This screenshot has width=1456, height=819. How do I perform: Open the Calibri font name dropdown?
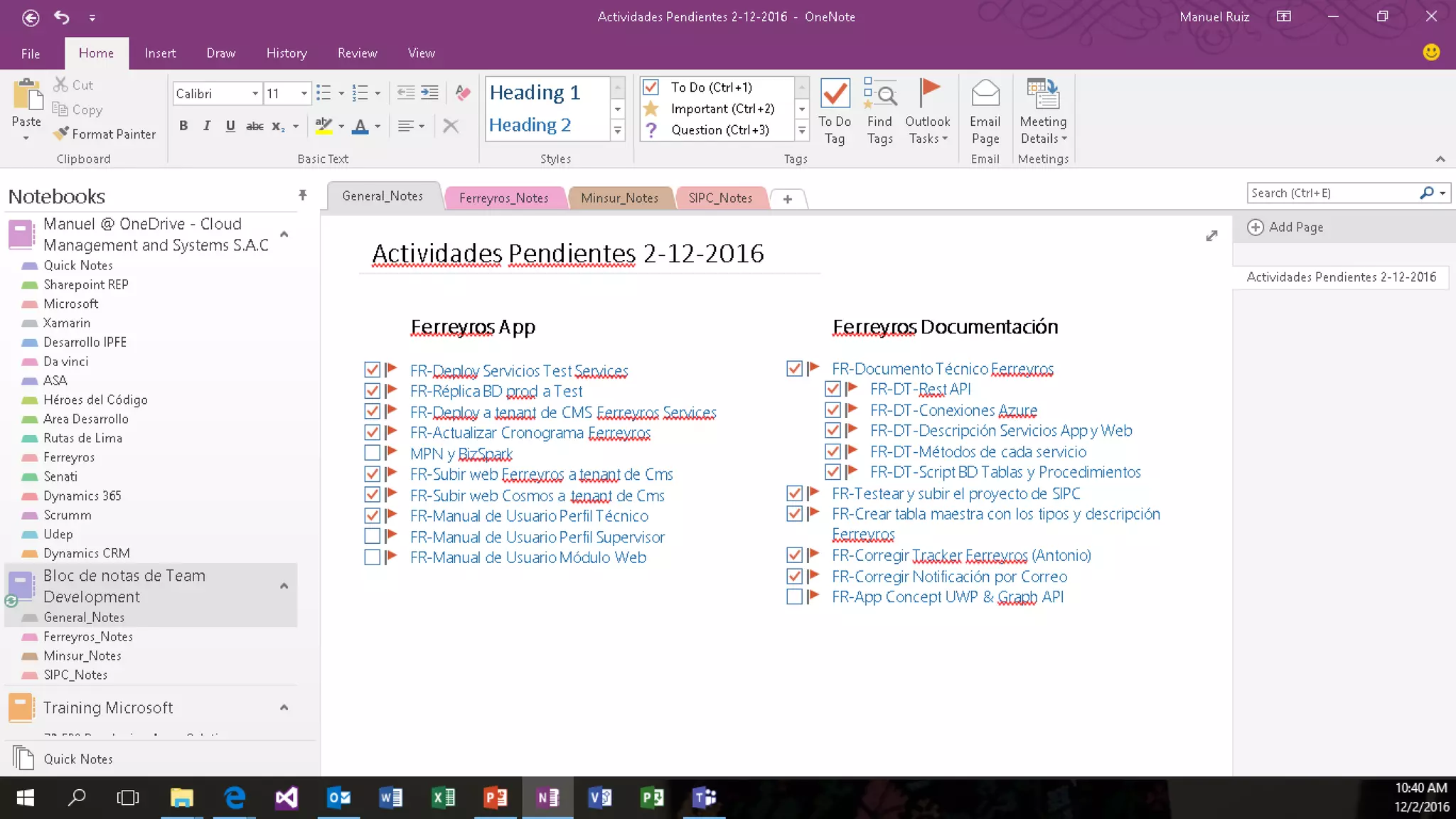pyautogui.click(x=255, y=93)
